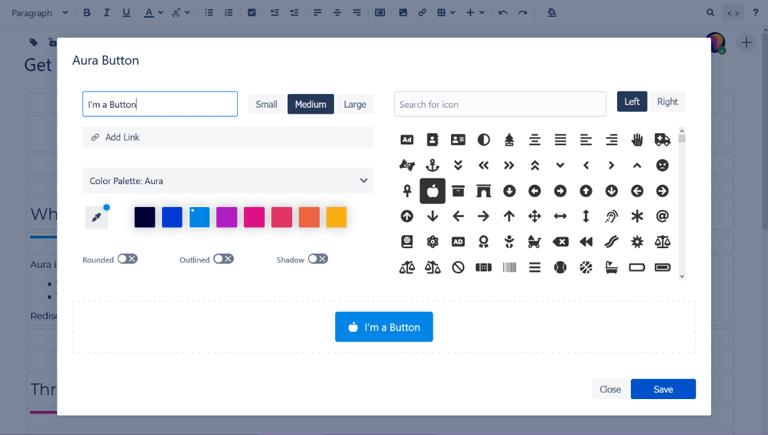The width and height of the screenshot is (768, 435).
Task: Select the atom icon
Action: pos(432,242)
